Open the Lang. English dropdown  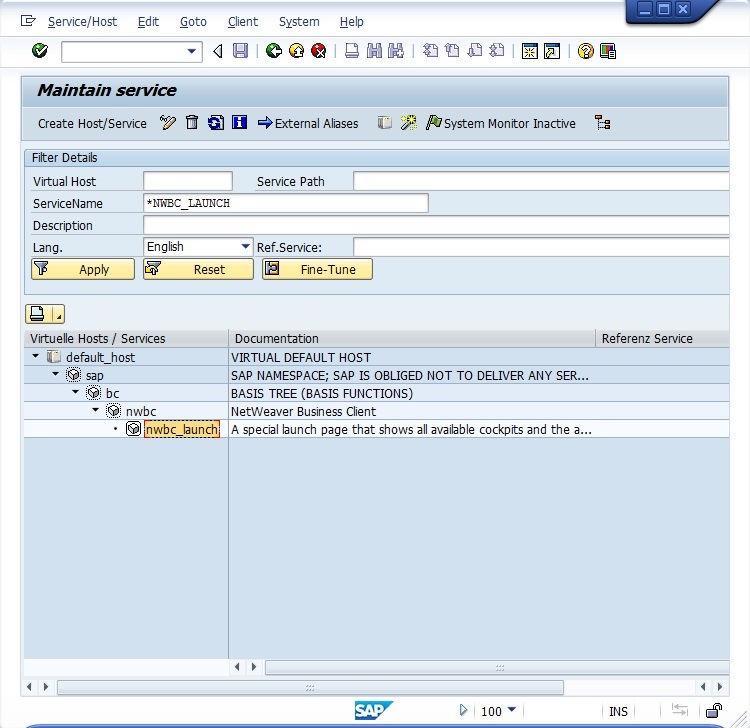(246, 247)
